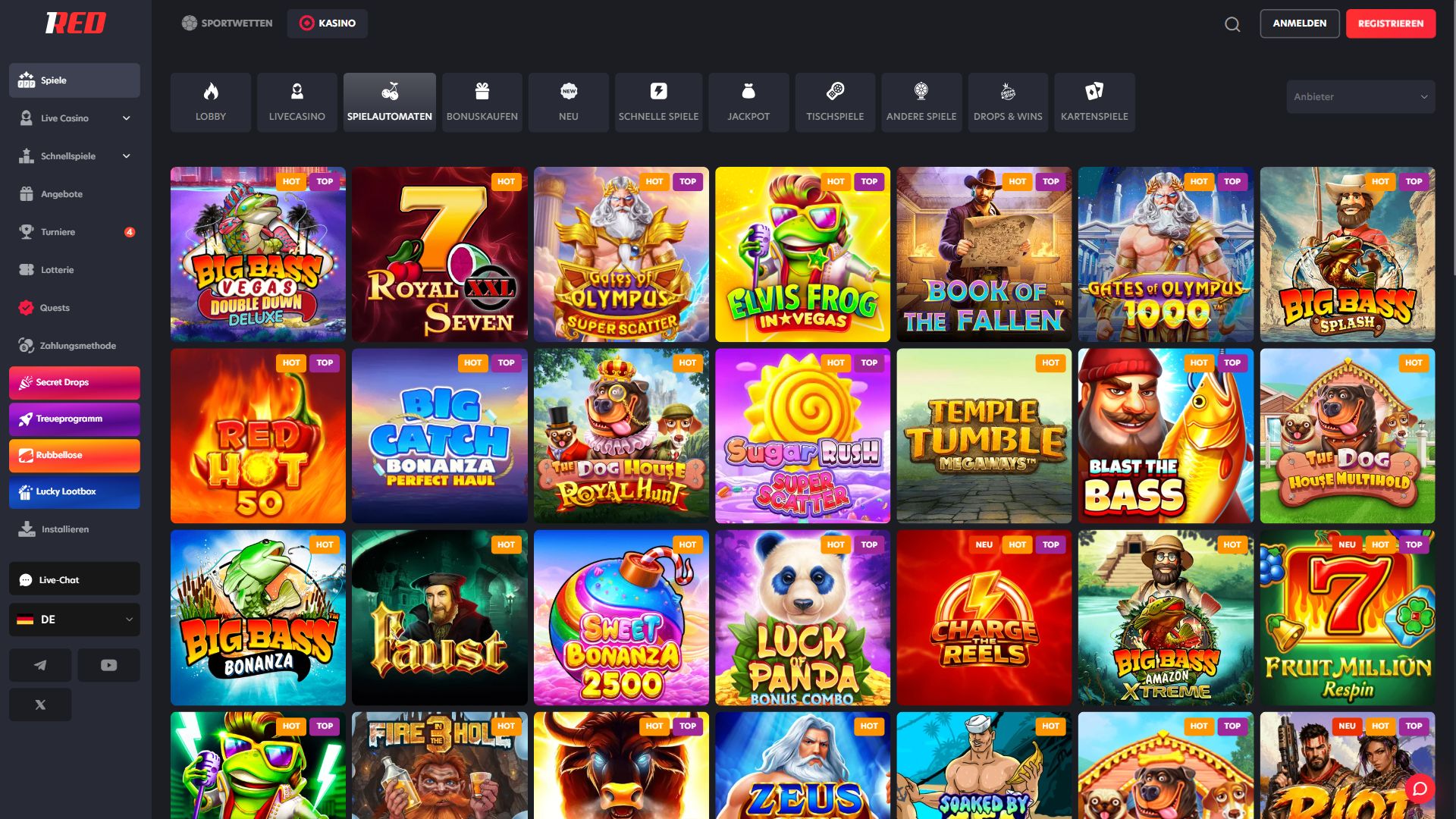Open the Neu category badge
The height and width of the screenshot is (819, 1456).
click(569, 102)
